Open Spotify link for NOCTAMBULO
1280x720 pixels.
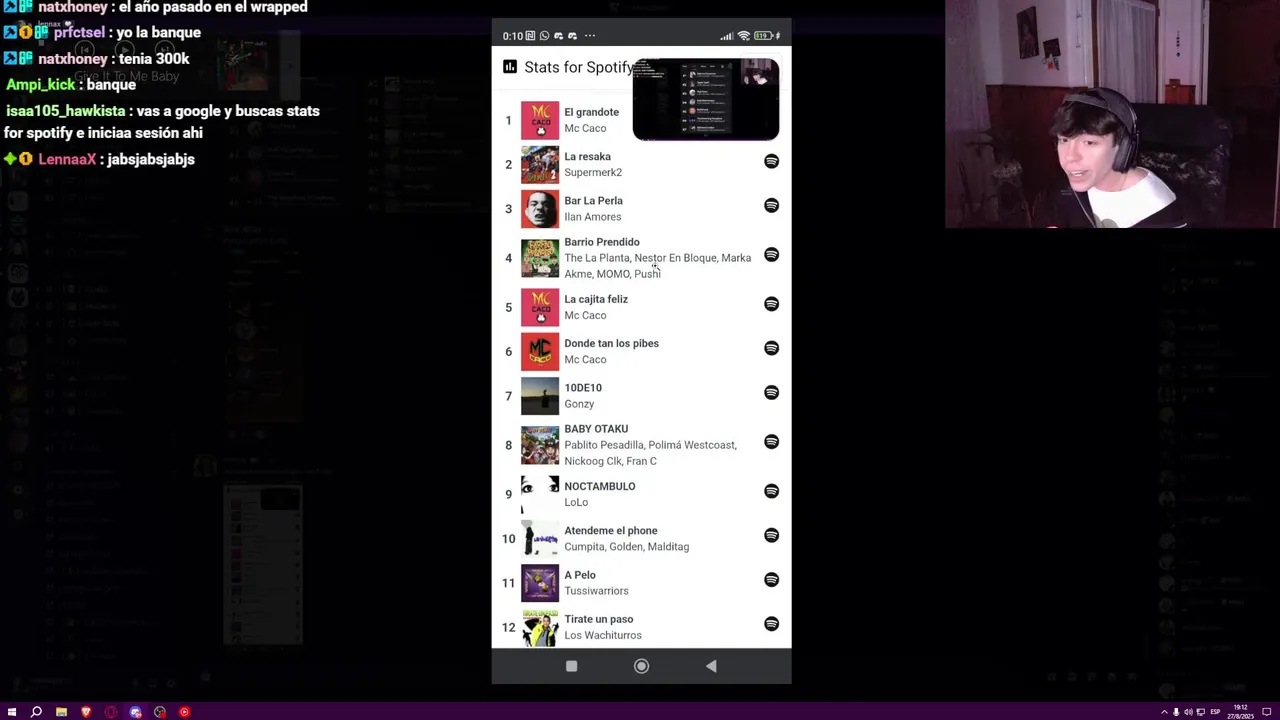771,491
